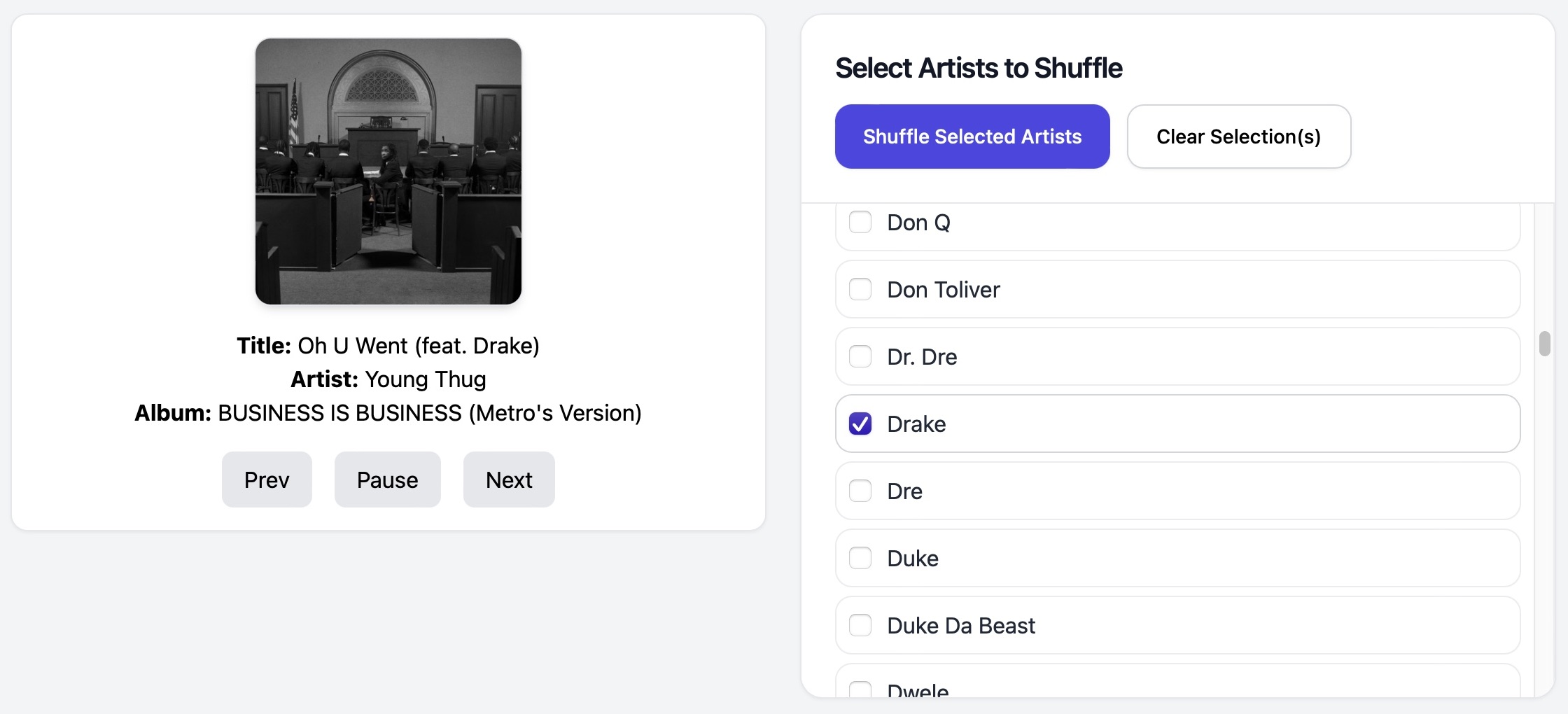Clear all artist selections
Screen dimensions: 1568x714
coord(1238,136)
